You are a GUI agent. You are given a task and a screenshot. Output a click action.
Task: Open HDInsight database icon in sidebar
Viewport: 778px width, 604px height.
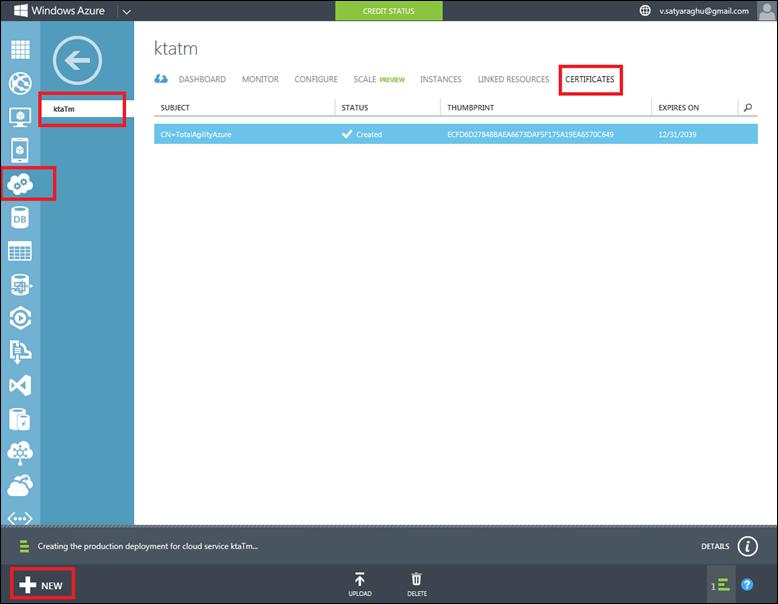[x=20, y=285]
